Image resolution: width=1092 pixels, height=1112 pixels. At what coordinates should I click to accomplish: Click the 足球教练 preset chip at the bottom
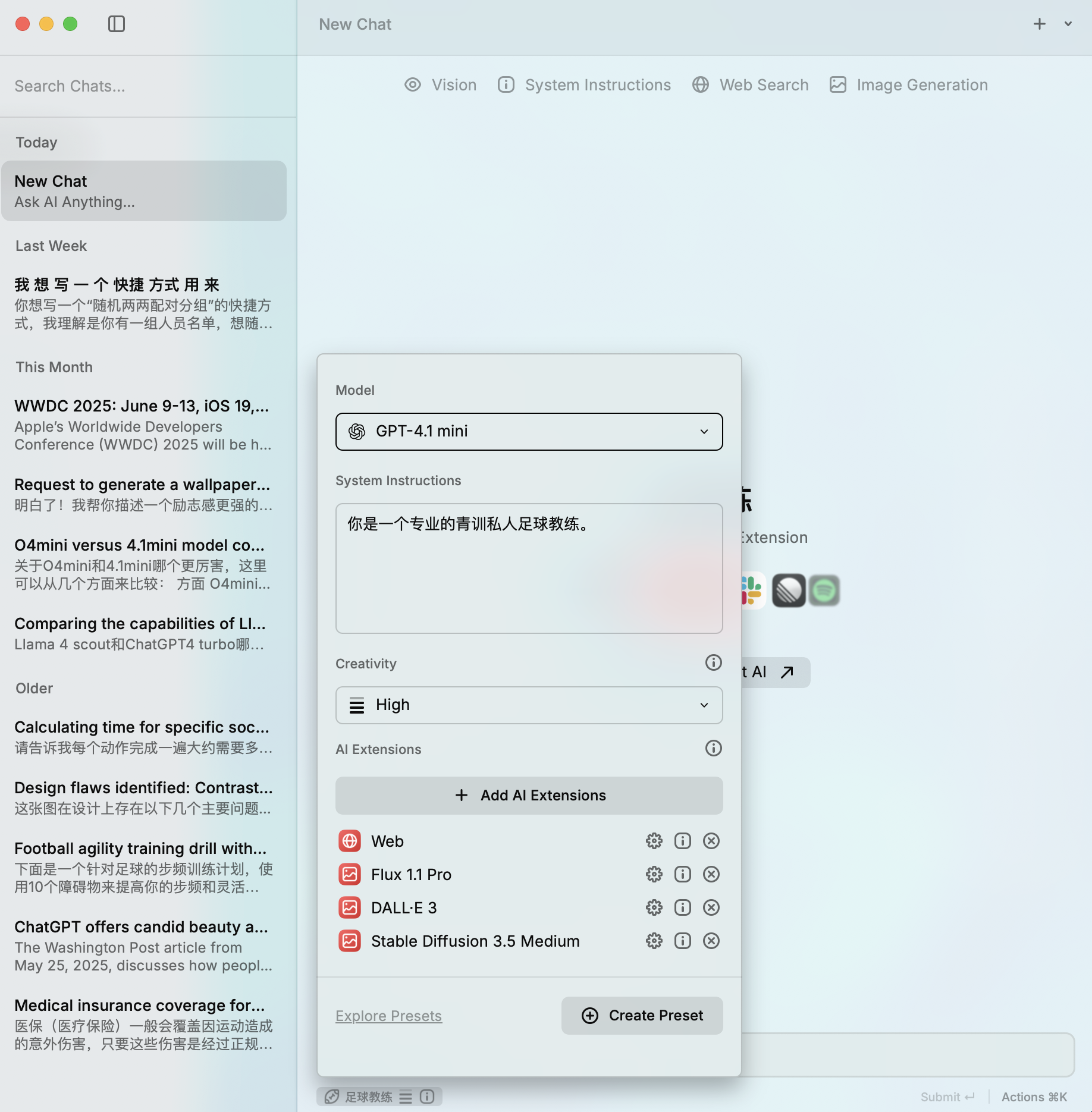pyautogui.click(x=362, y=1096)
